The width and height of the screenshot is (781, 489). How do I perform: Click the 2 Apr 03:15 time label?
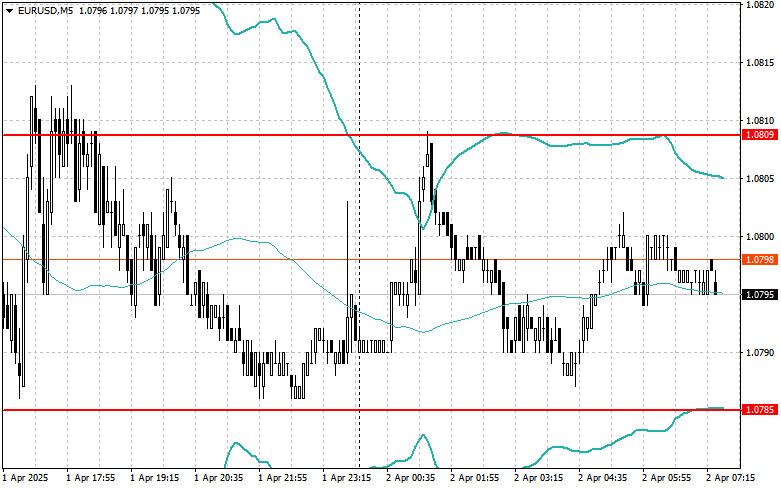538,478
